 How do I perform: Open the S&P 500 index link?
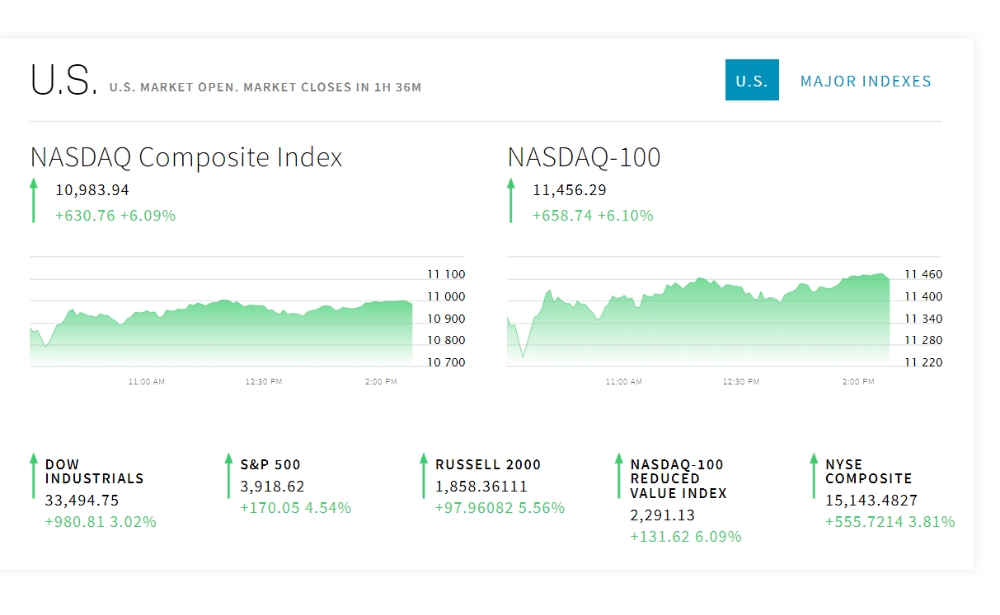point(270,464)
